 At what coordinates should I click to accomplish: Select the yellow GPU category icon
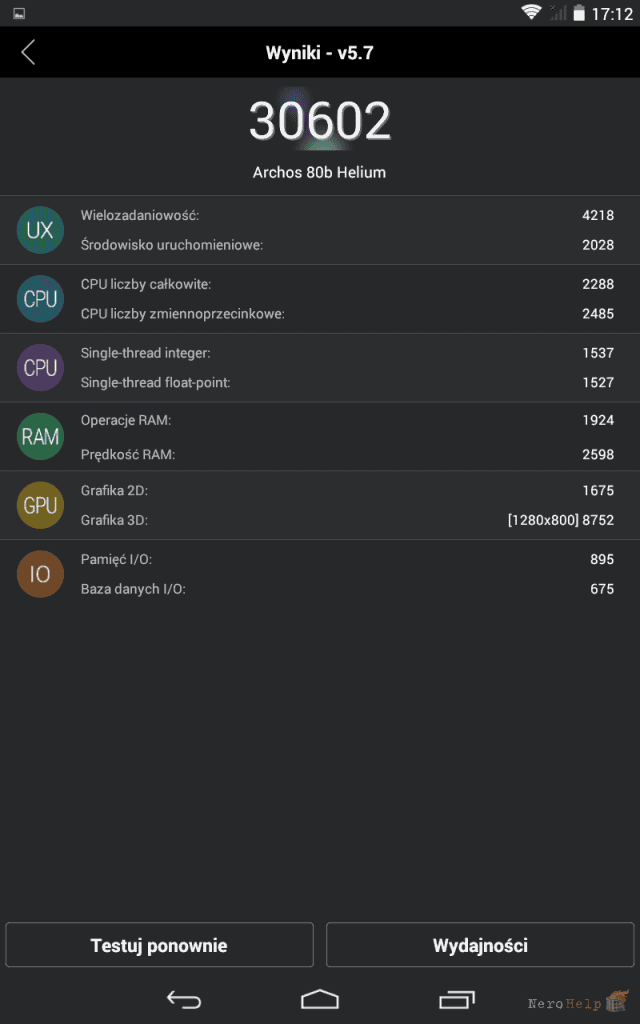[x=40, y=505]
